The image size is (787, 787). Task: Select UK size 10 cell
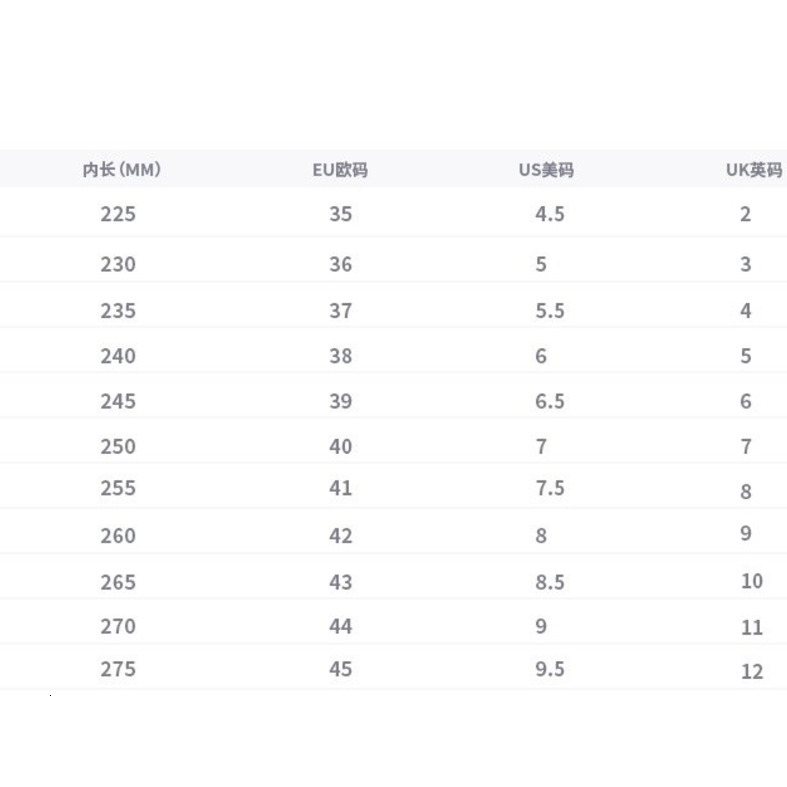[x=752, y=582]
